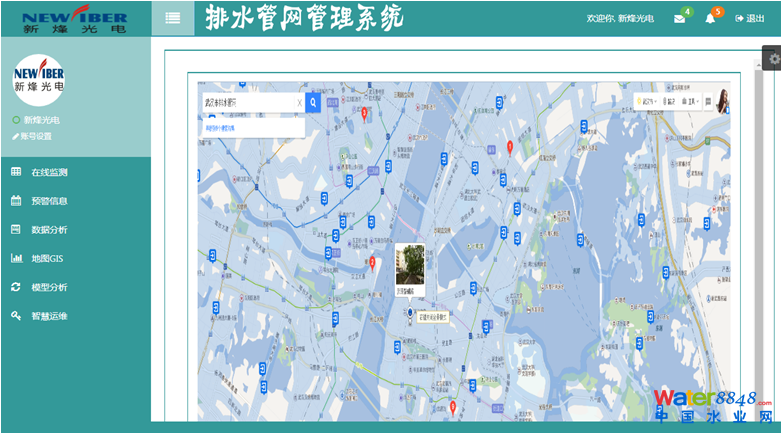The image size is (782, 434).
Task: Clear the map search box text
Action: 299,102
